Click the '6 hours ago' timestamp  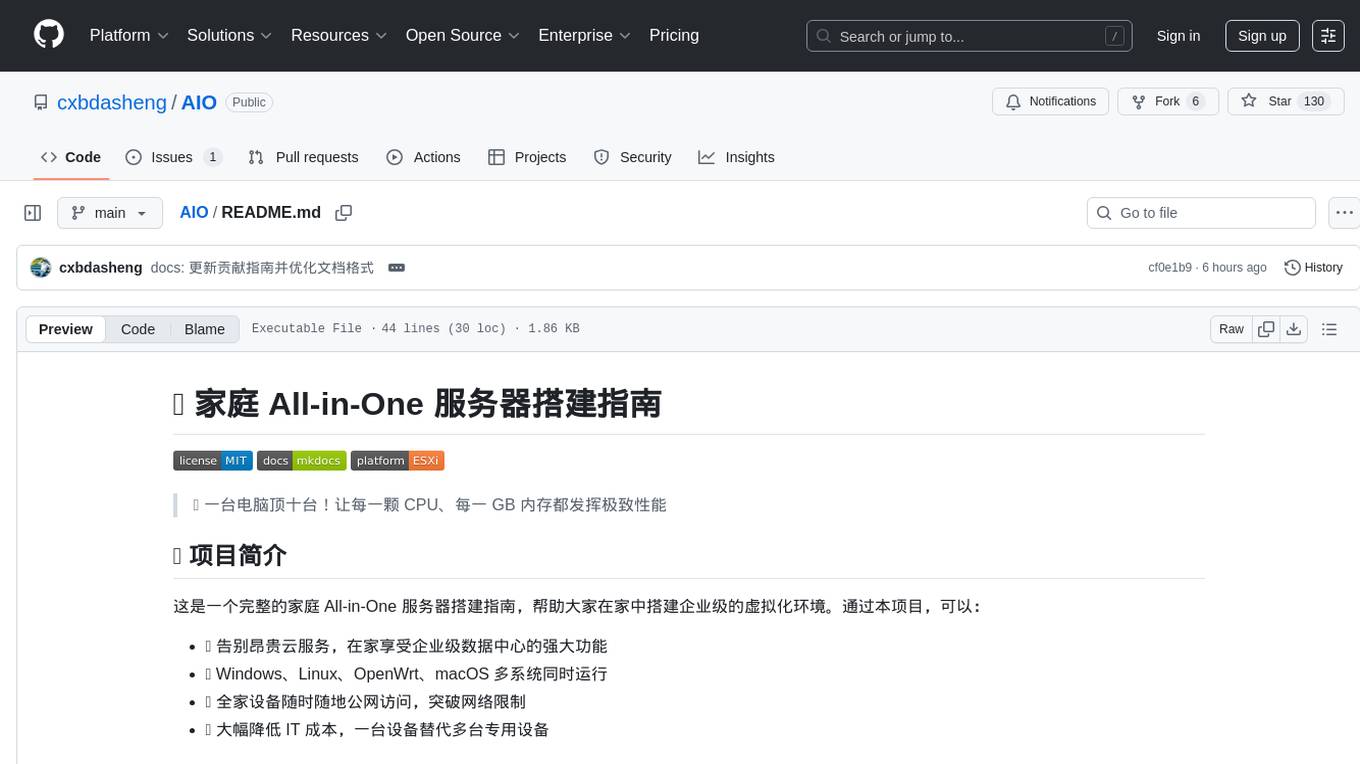(x=1234, y=268)
